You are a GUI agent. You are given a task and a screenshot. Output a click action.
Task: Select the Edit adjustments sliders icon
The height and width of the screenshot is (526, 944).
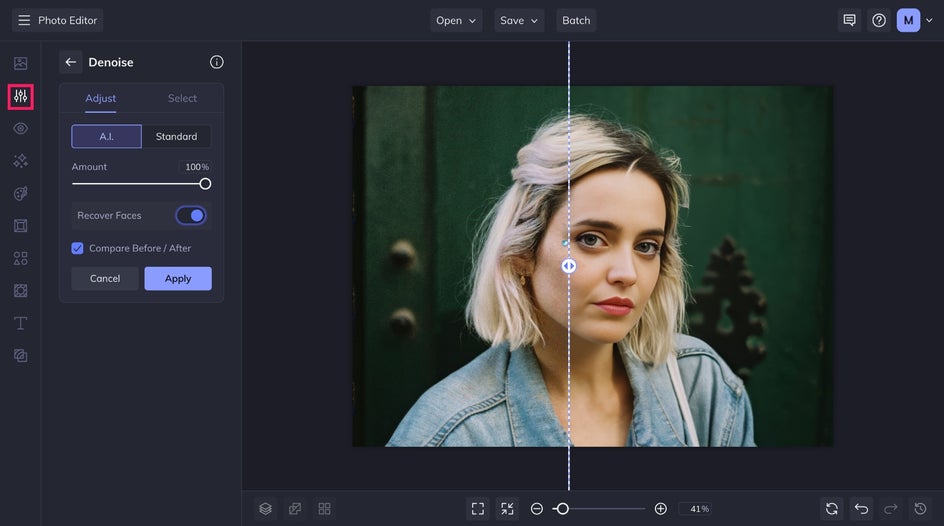[x=20, y=96]
